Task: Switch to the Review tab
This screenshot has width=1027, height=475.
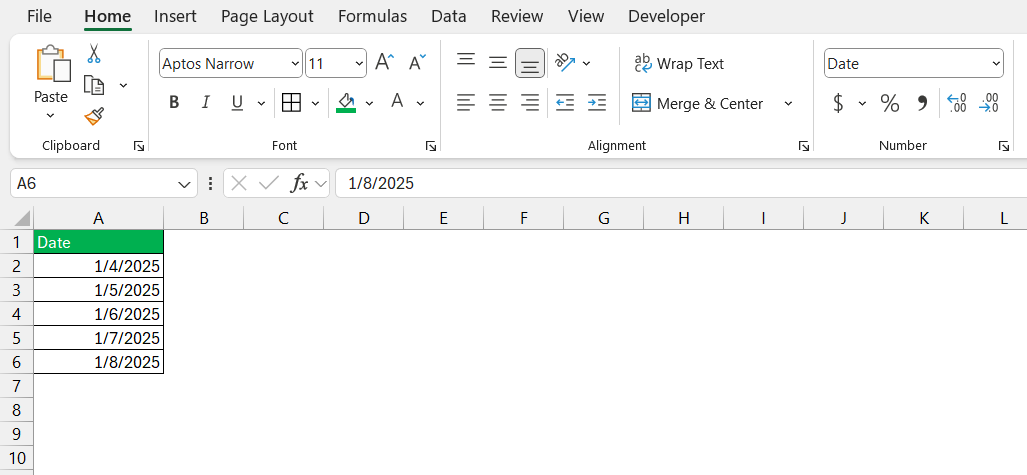Action: pyautogui.click(x=517, y=16)
